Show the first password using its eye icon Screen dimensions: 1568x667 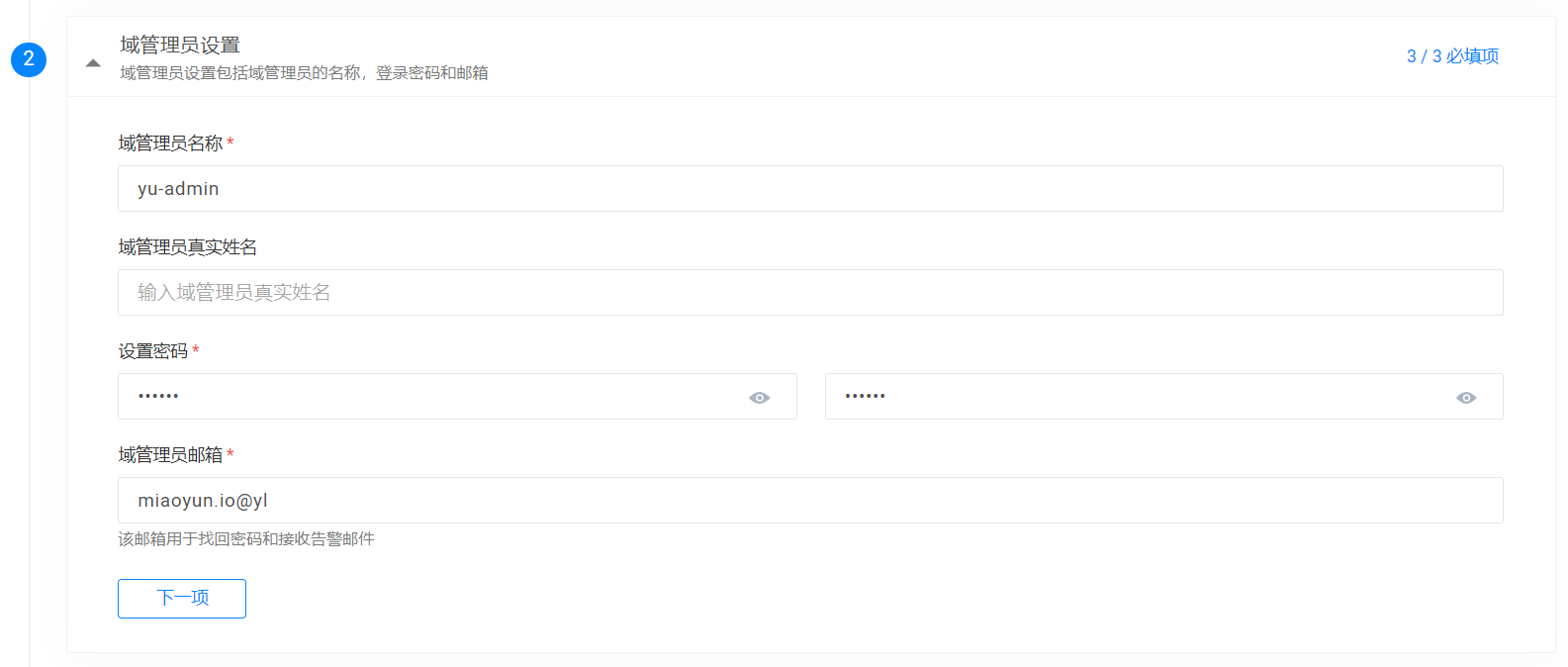[760, 398]
